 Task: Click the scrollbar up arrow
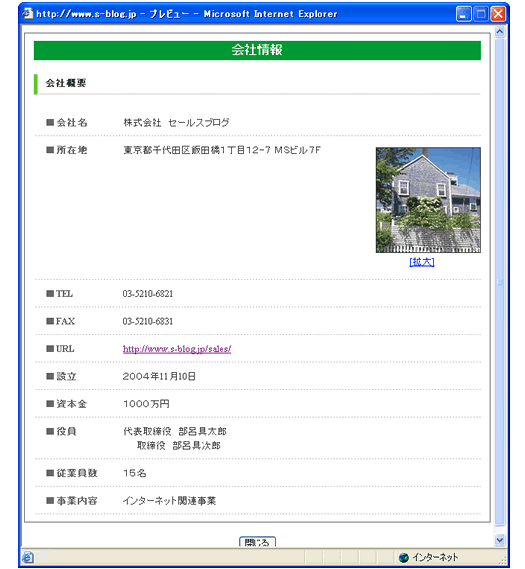[x=500, y=32]
